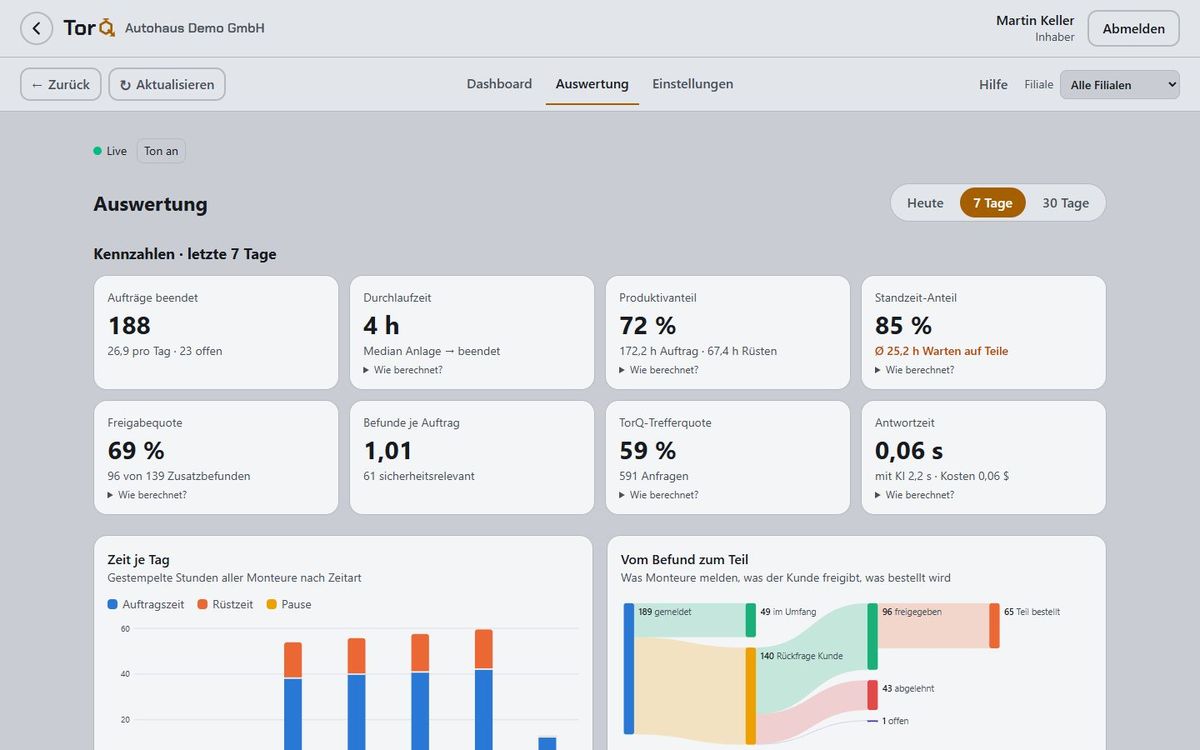1200x750 pixels.
Task: Click the 'Vom Befund zum Teil' chart title
Action: point(685,560)
